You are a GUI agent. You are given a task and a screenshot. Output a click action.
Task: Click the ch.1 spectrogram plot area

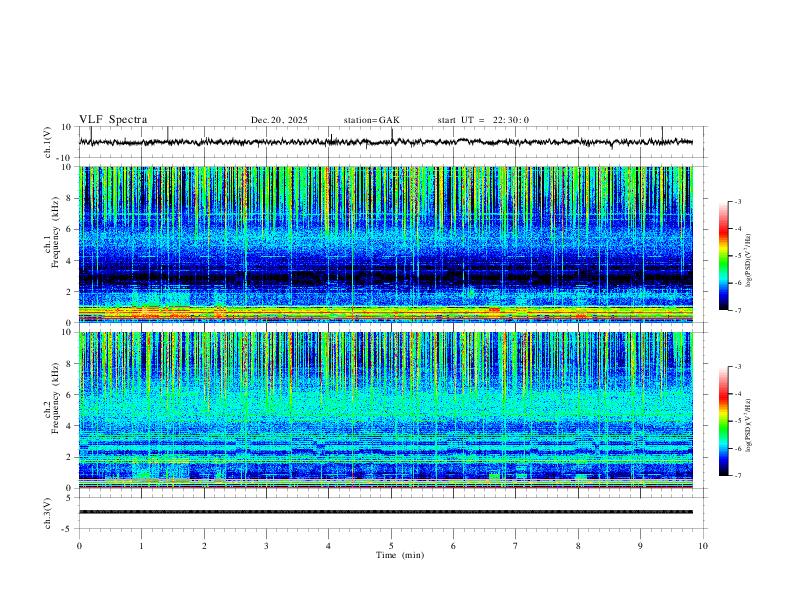coord(386,244)
